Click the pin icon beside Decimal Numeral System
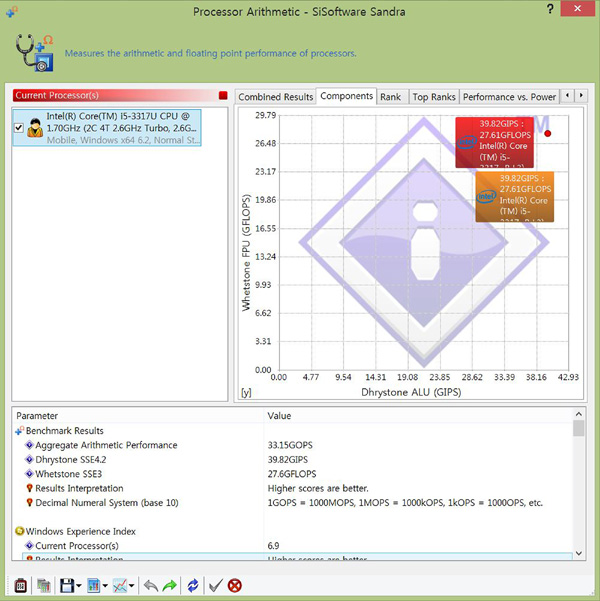 tap(29, 502)
